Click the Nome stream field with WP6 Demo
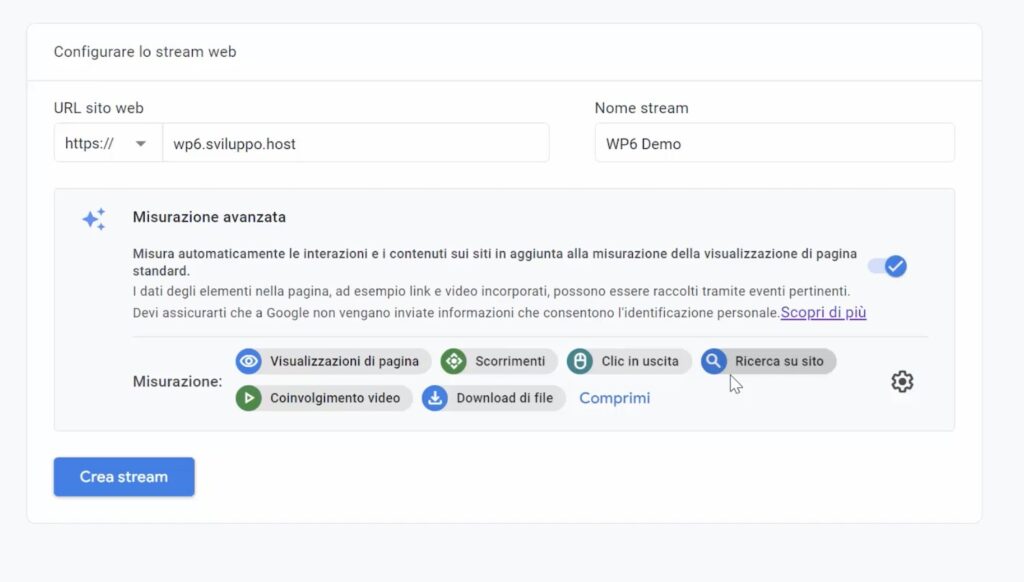The width and height of the screenshot is (1024, 582). (x=774, y=143)
